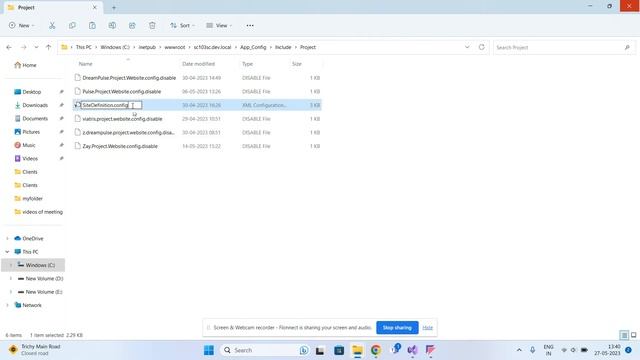Click the Hide link in sharing bar
640x360 pixels.
pyautogui.click(x=427, y=328)
